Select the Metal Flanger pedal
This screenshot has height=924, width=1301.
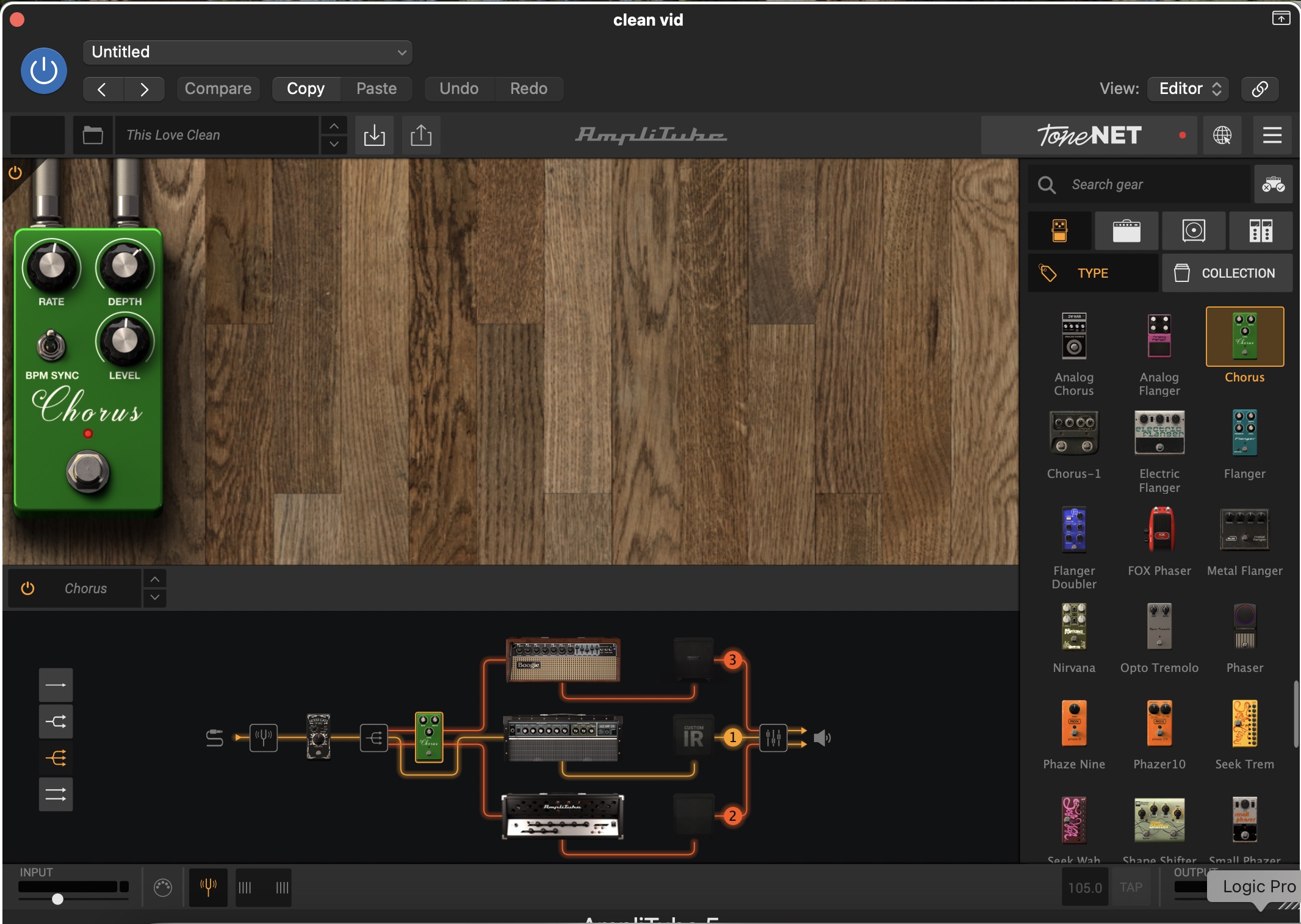tap(1245, 542)
